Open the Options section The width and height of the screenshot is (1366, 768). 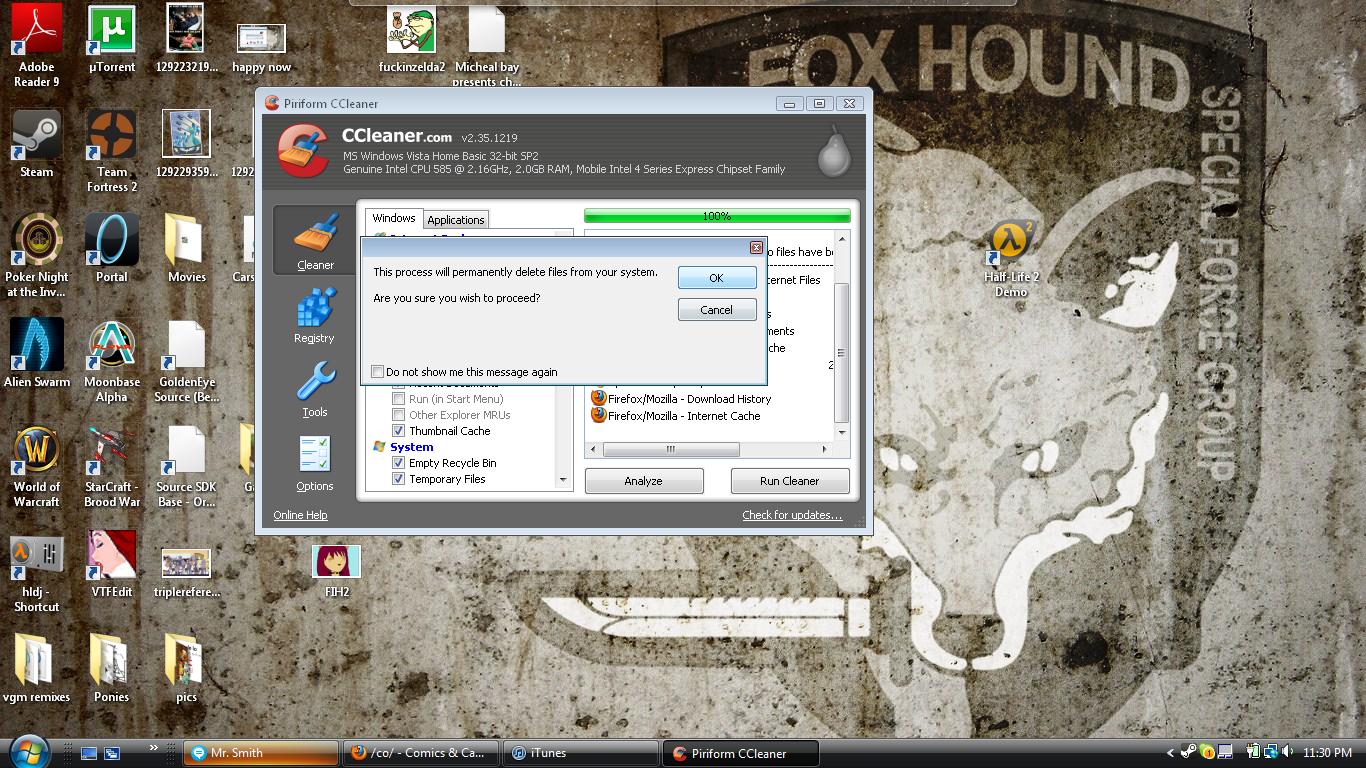point(314,458)
